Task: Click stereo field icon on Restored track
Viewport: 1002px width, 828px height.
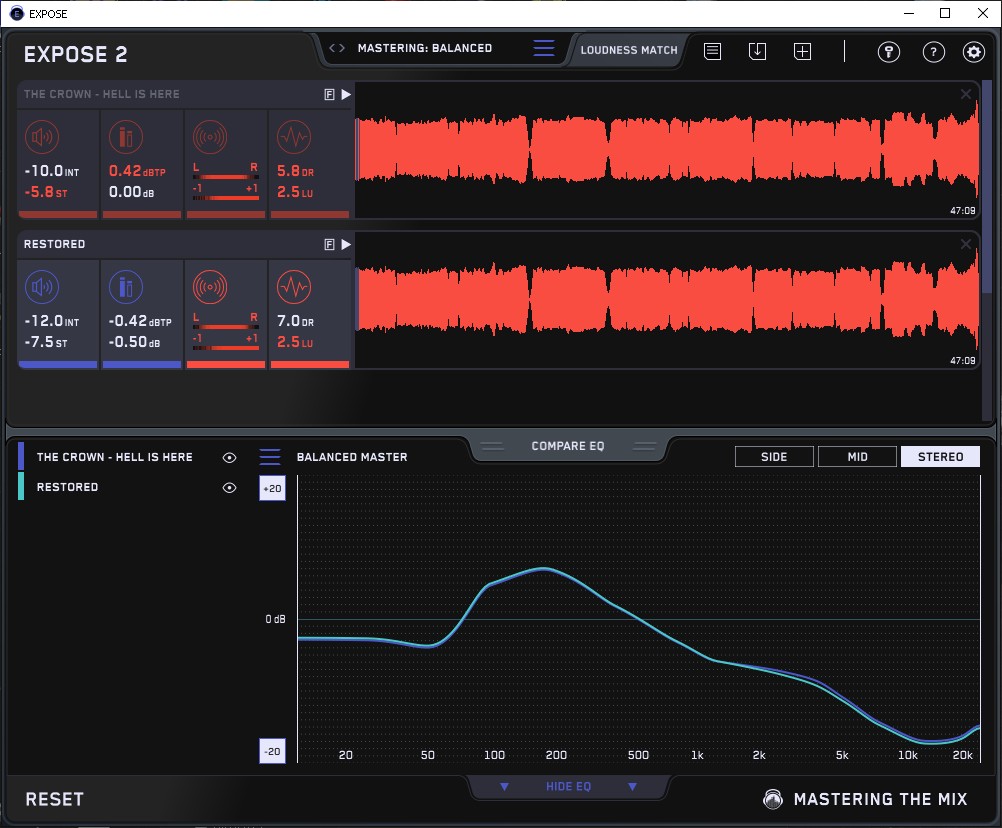Action: pyautogui.click(x=210, y=287)
